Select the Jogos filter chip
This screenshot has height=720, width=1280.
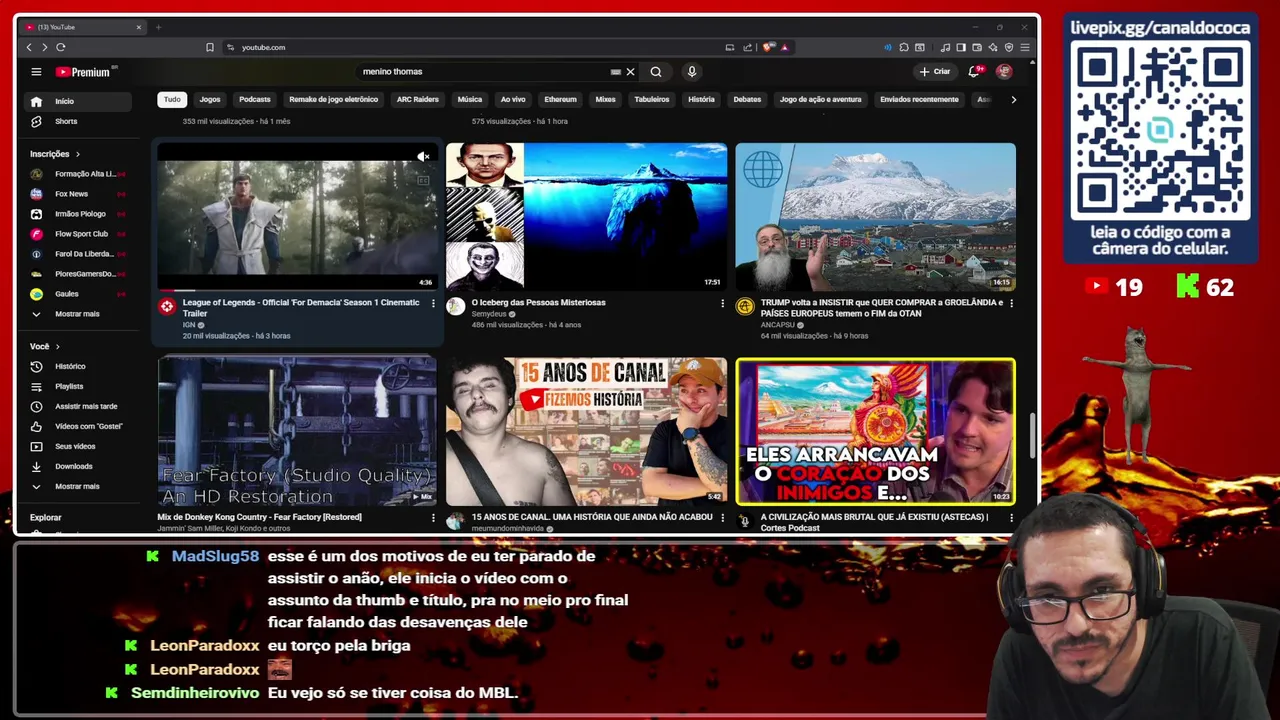click(210, 99)
